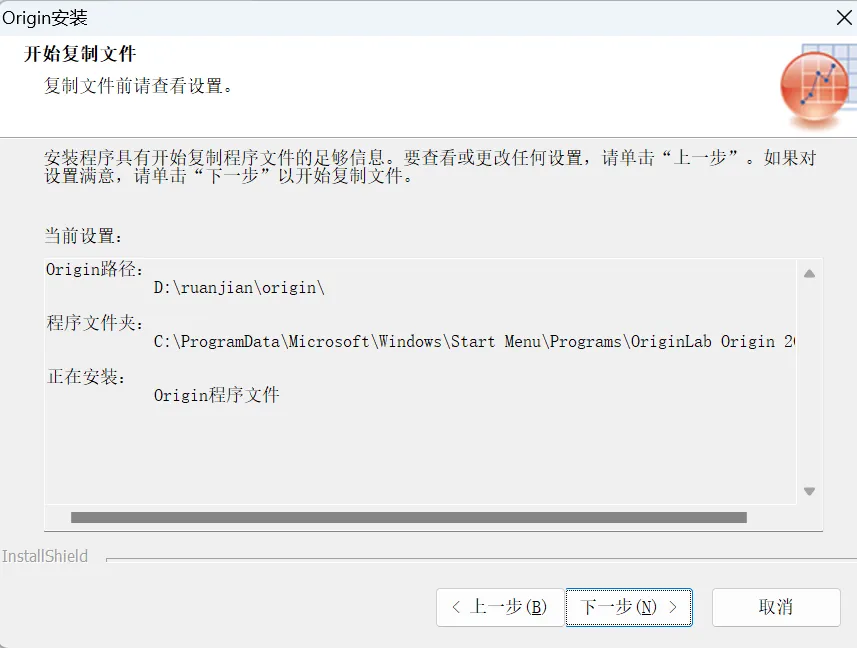
Task: Click the 下一步(N) next button
Action: [629, 607]
